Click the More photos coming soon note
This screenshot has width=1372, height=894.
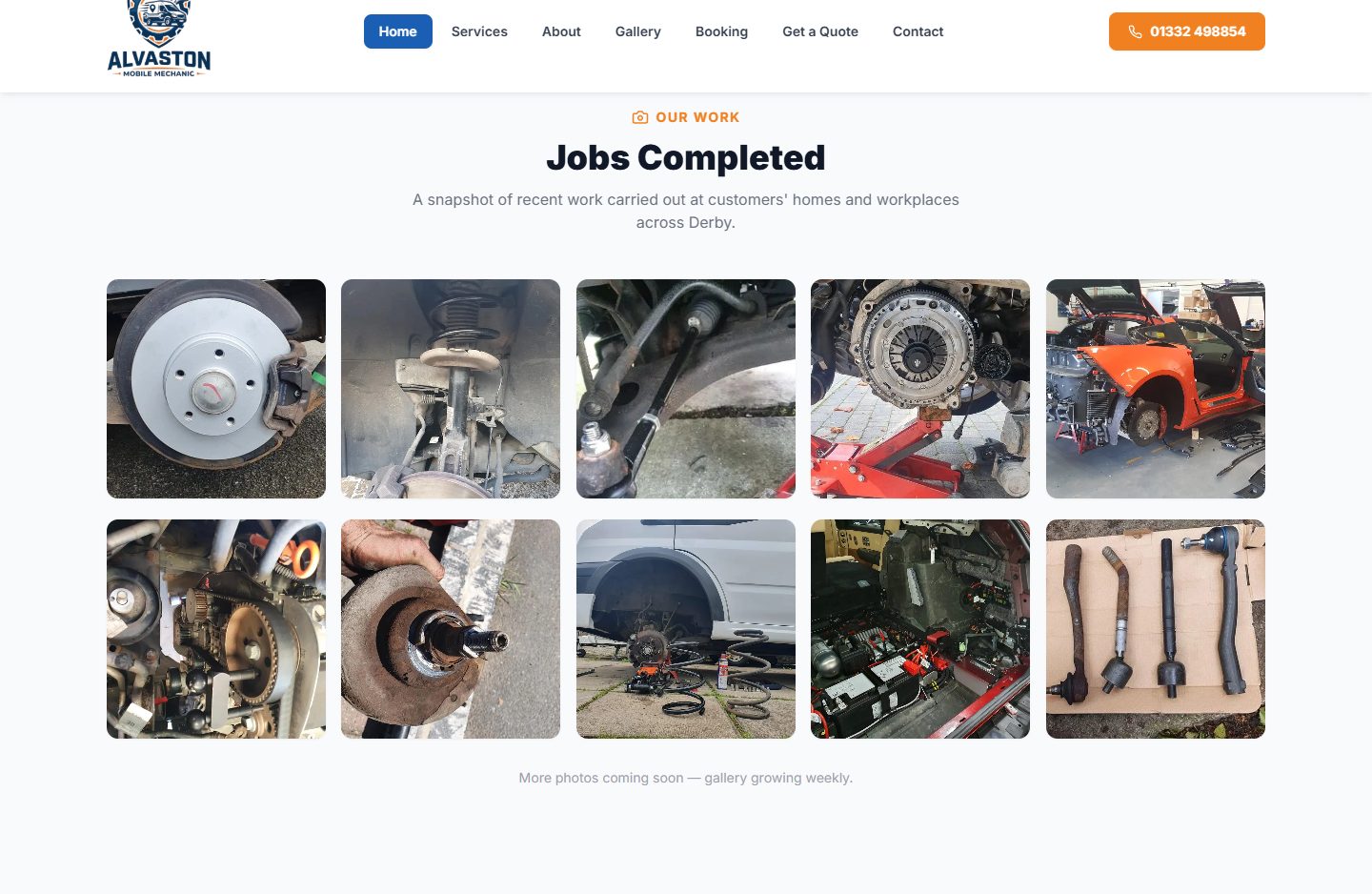686,778
